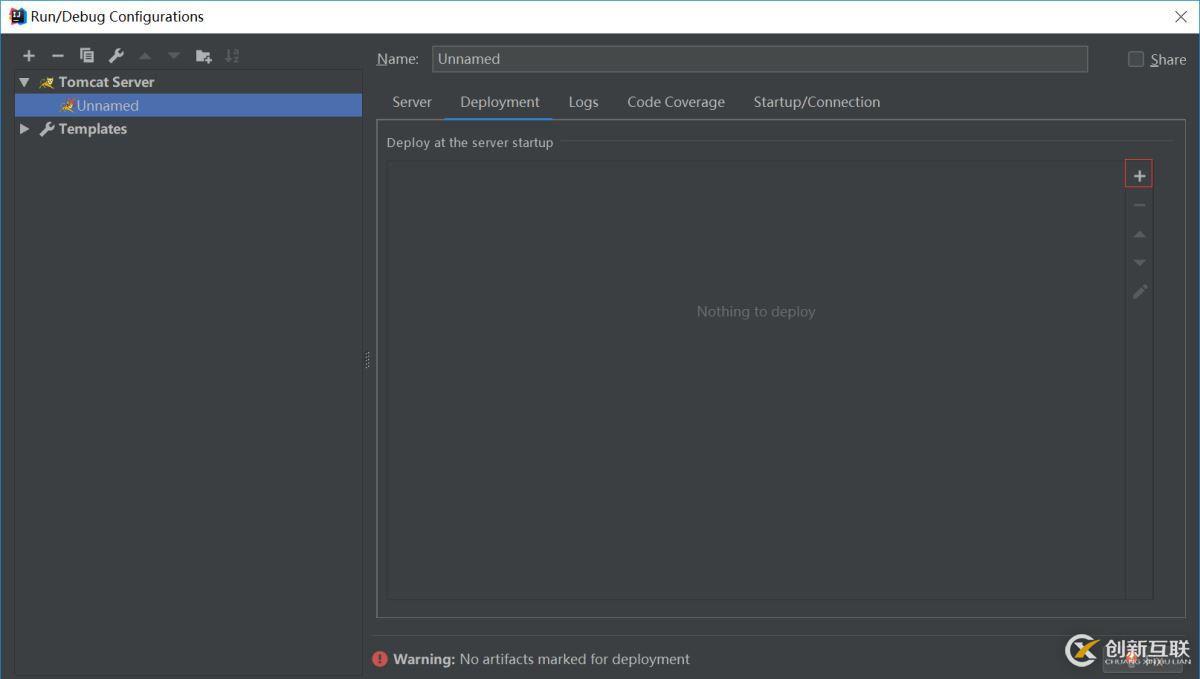Move deployment item up

1139,234
